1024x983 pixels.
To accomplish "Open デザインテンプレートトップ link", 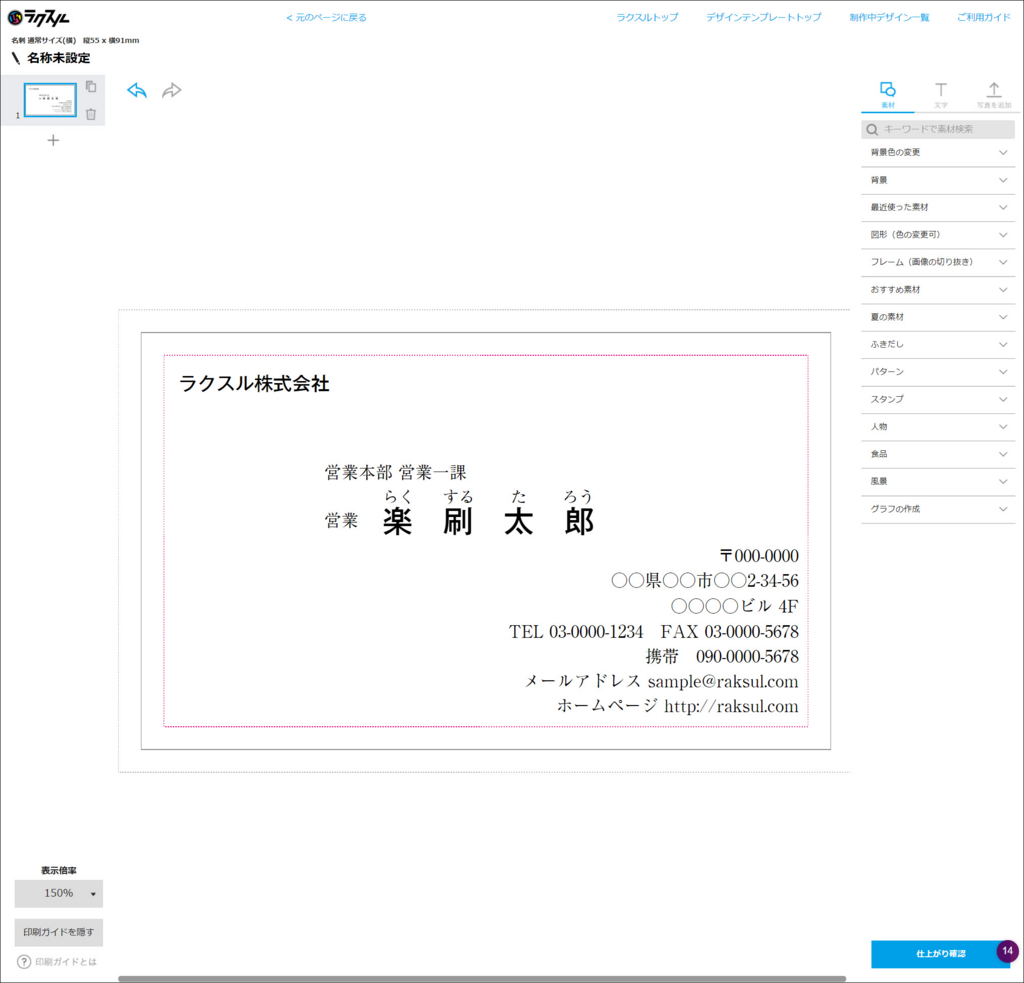I will click(x=763, y=18).
